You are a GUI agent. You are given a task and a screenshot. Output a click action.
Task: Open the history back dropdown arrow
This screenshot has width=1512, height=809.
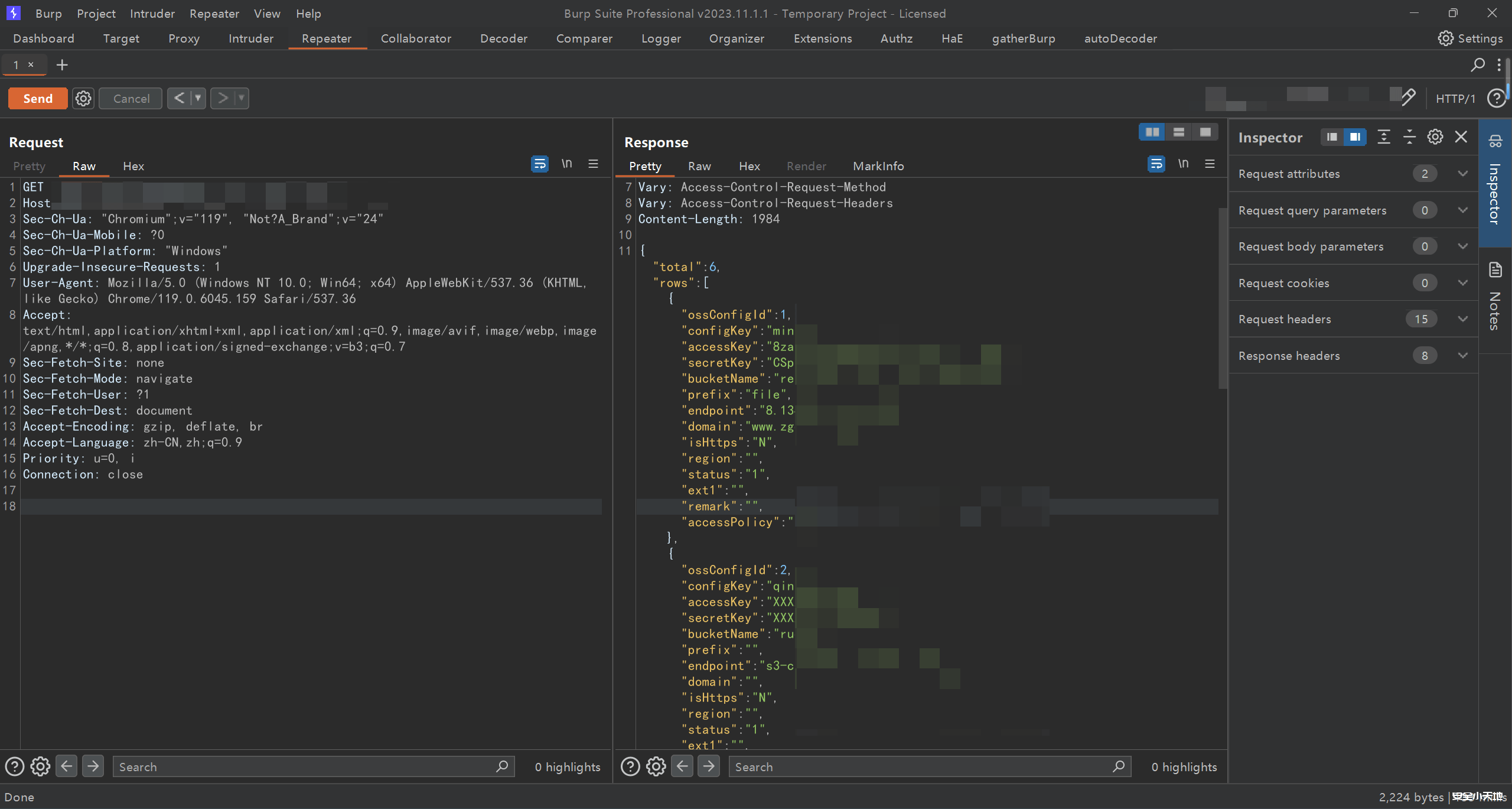198,98
